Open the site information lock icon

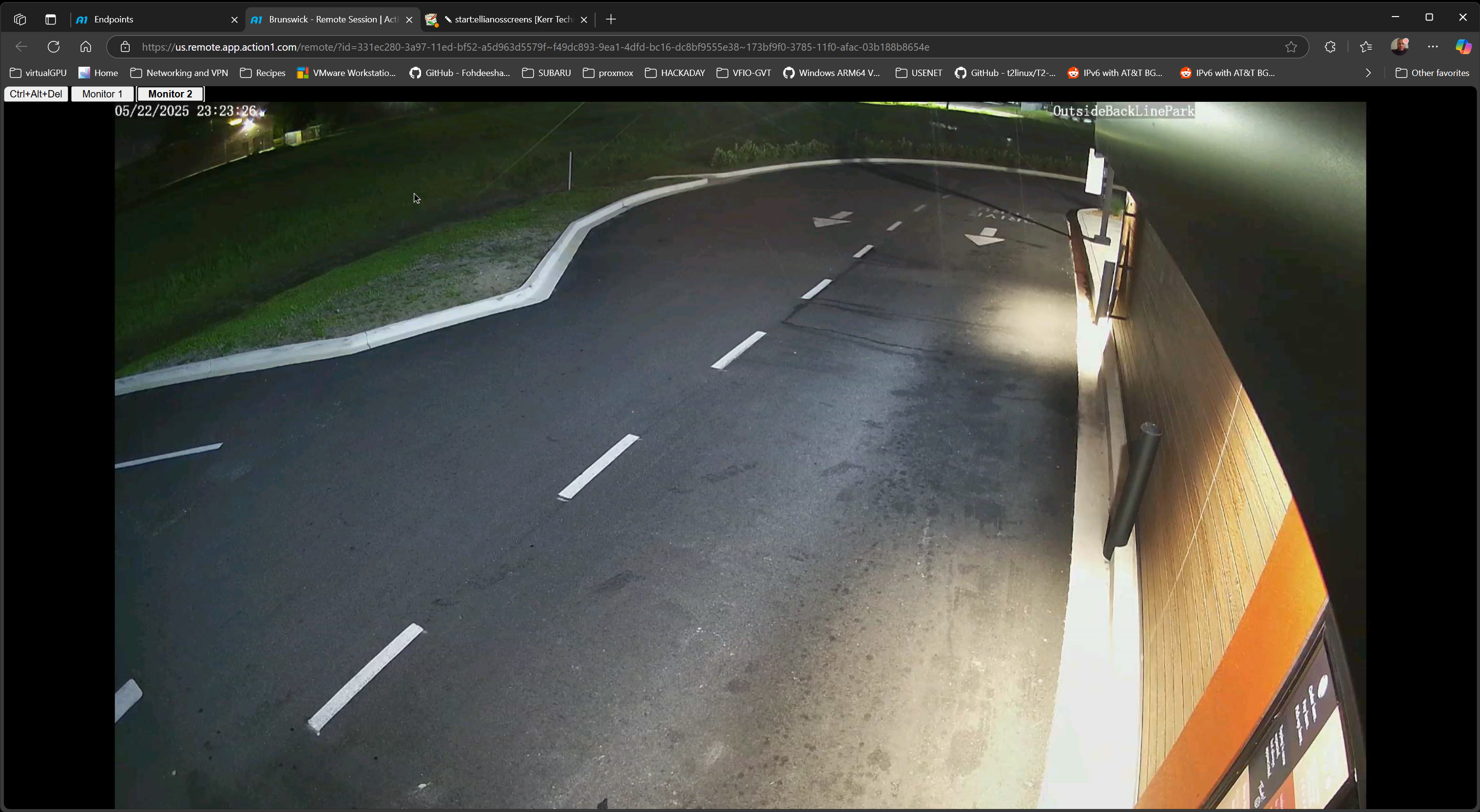(x=125, y=46)
